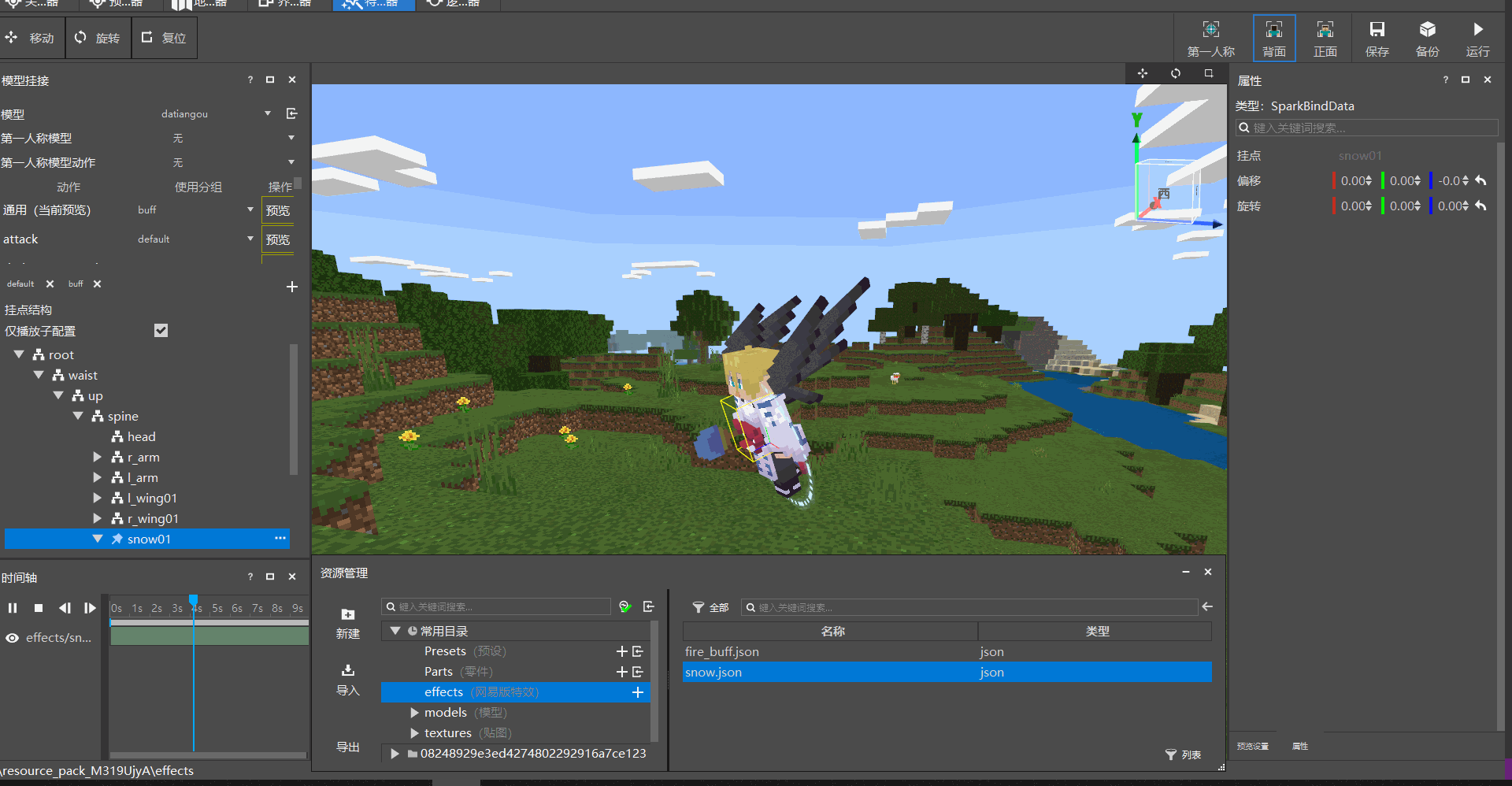The width and height of the screenshot is (1512, 786).
Task: Open the 模型 datiangou dropdown
Action: [268, 113]
